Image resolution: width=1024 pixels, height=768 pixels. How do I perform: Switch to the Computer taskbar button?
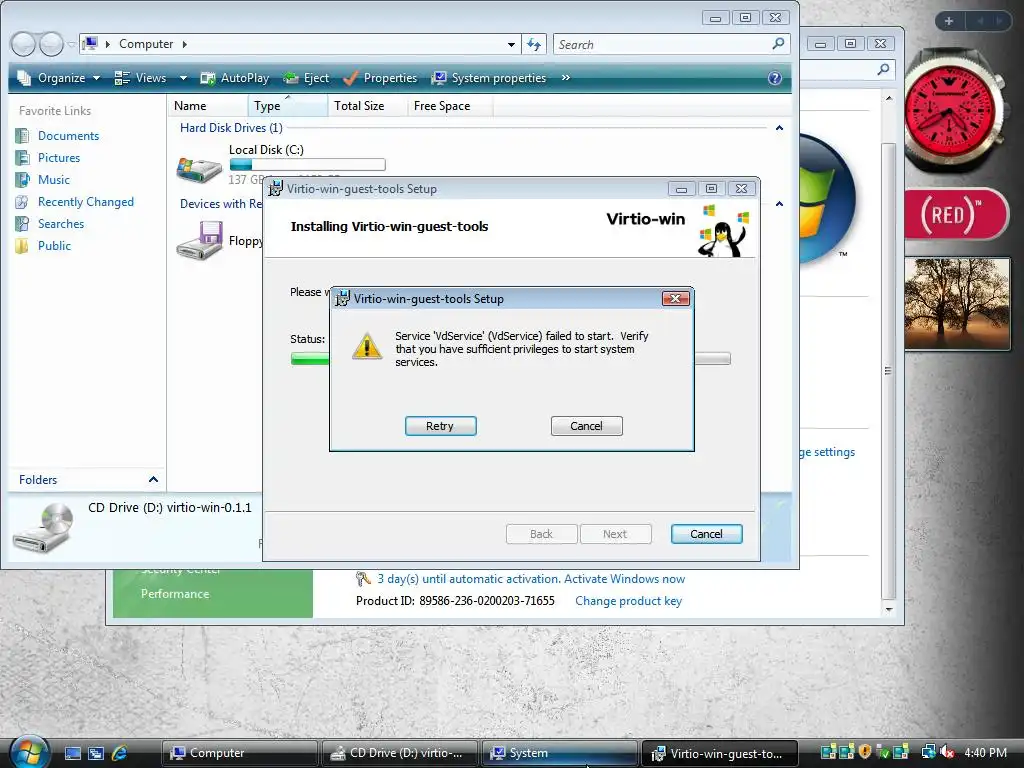click(x=239, y=753)
